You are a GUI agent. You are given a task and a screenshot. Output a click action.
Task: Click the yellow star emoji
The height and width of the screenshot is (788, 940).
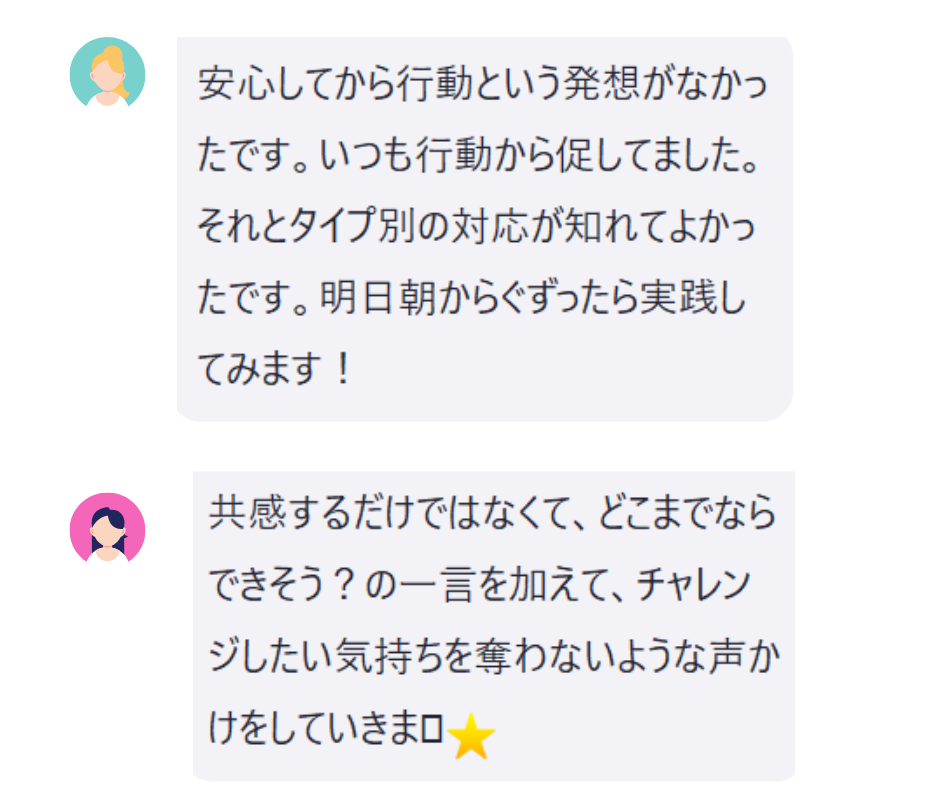tap(471, 736)
